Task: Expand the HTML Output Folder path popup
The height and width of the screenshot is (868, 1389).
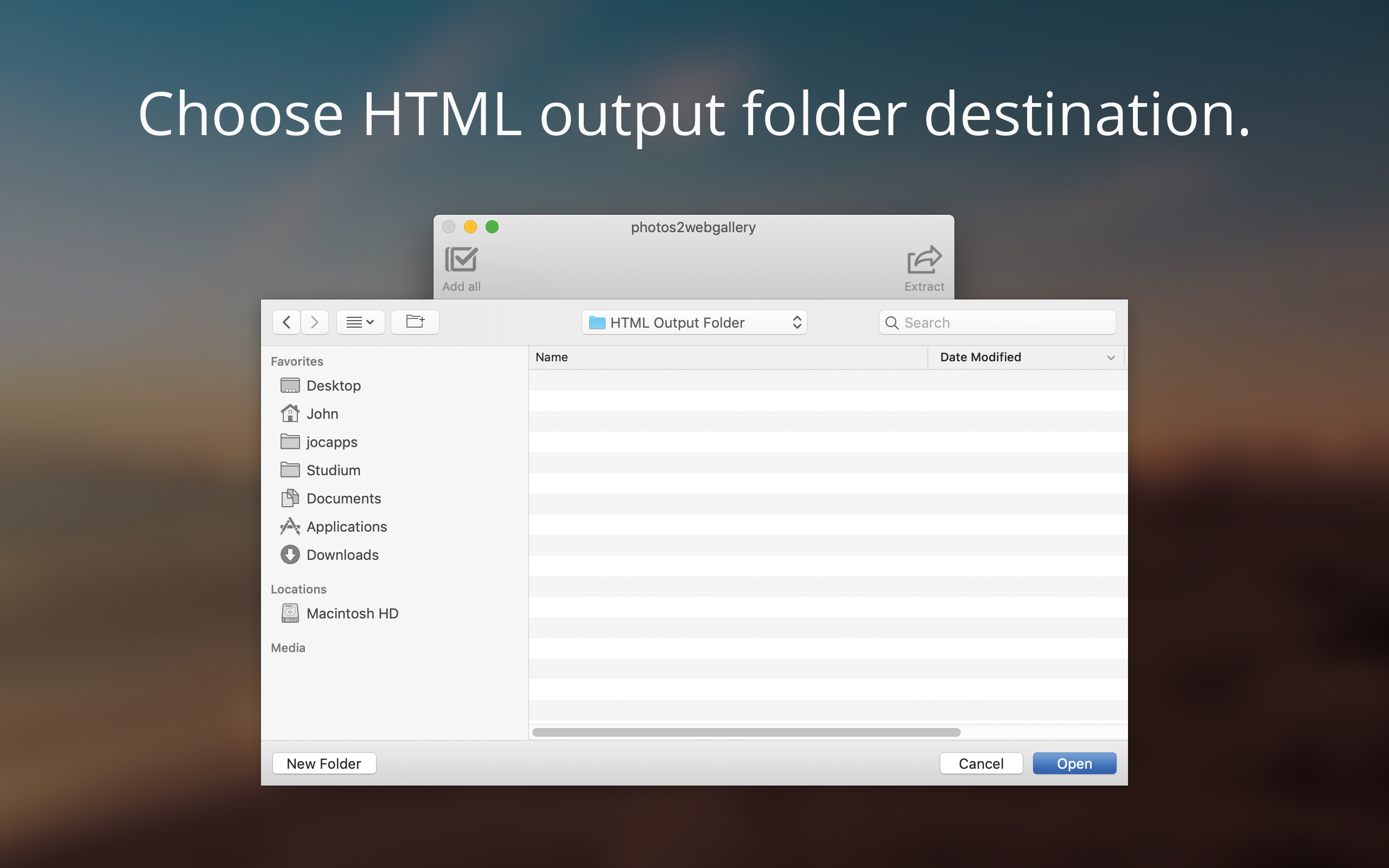Action: (694, 323)
